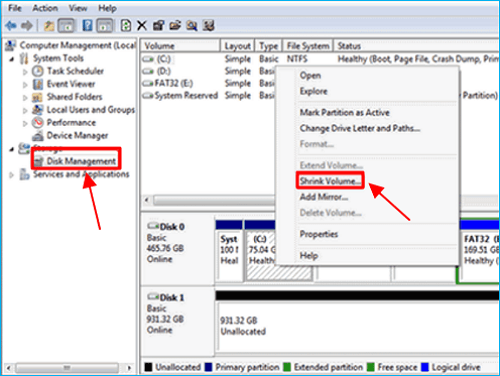Click left pane scrollbar left arrow
The width and height of the screenshot is (500, 376).
click(8, 368)
